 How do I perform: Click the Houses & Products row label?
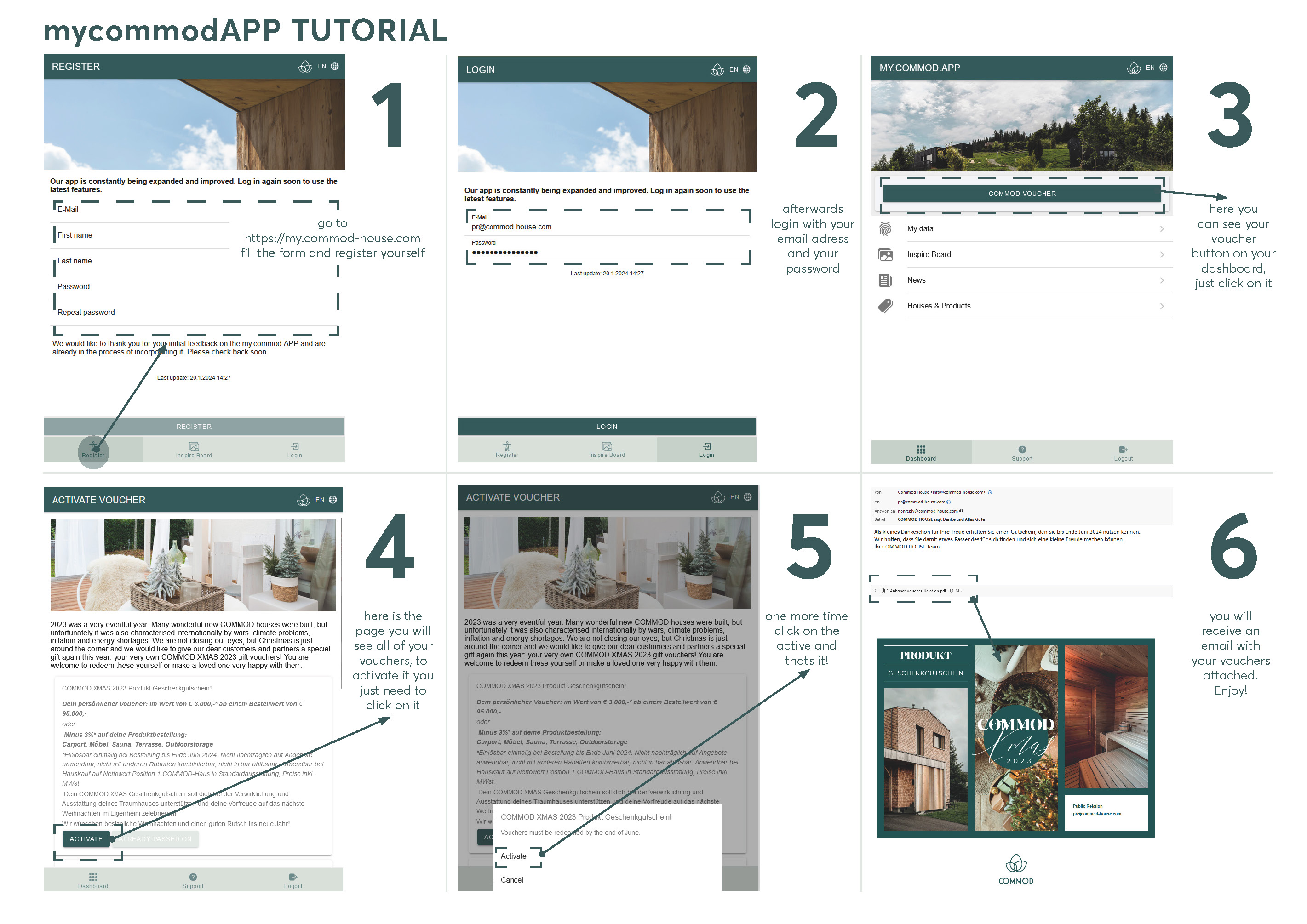click(939, 306)
